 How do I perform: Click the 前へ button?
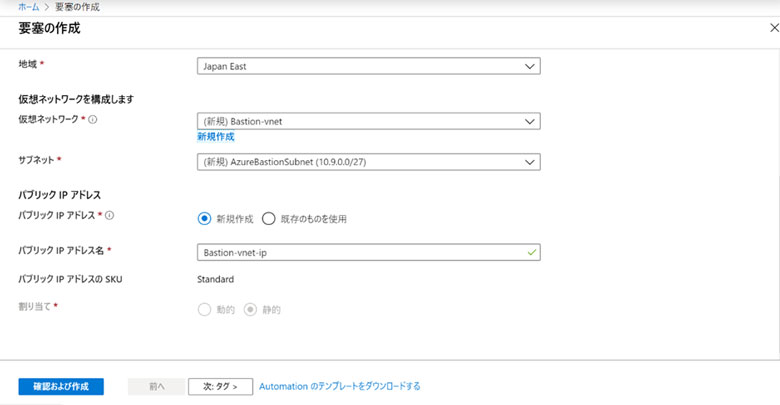[x=154, y=387]
